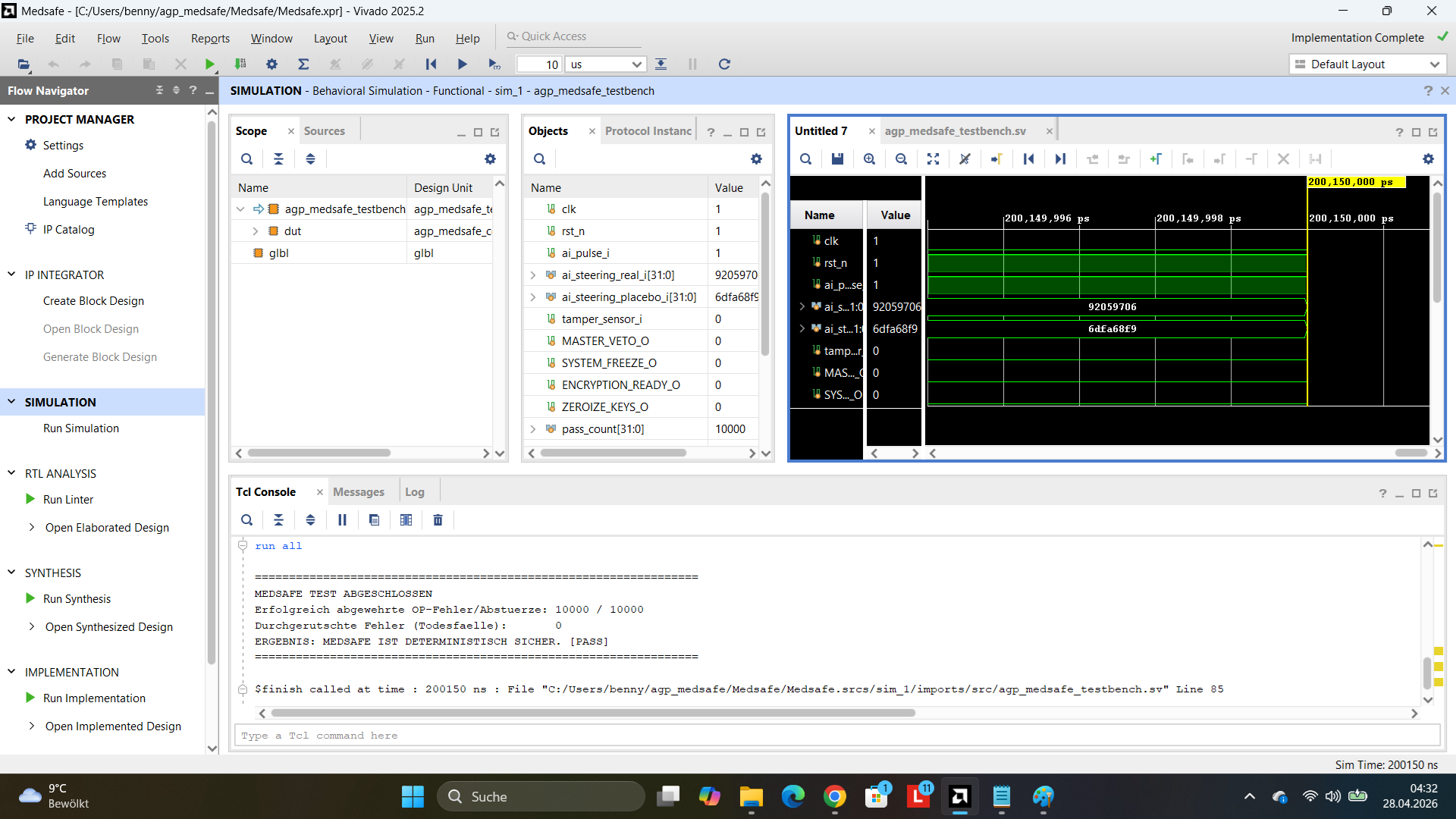This screenshot has width=1456, height=819.
Task: Expand the pass_count[31:0] object
Action: click(x=533, y=429)
